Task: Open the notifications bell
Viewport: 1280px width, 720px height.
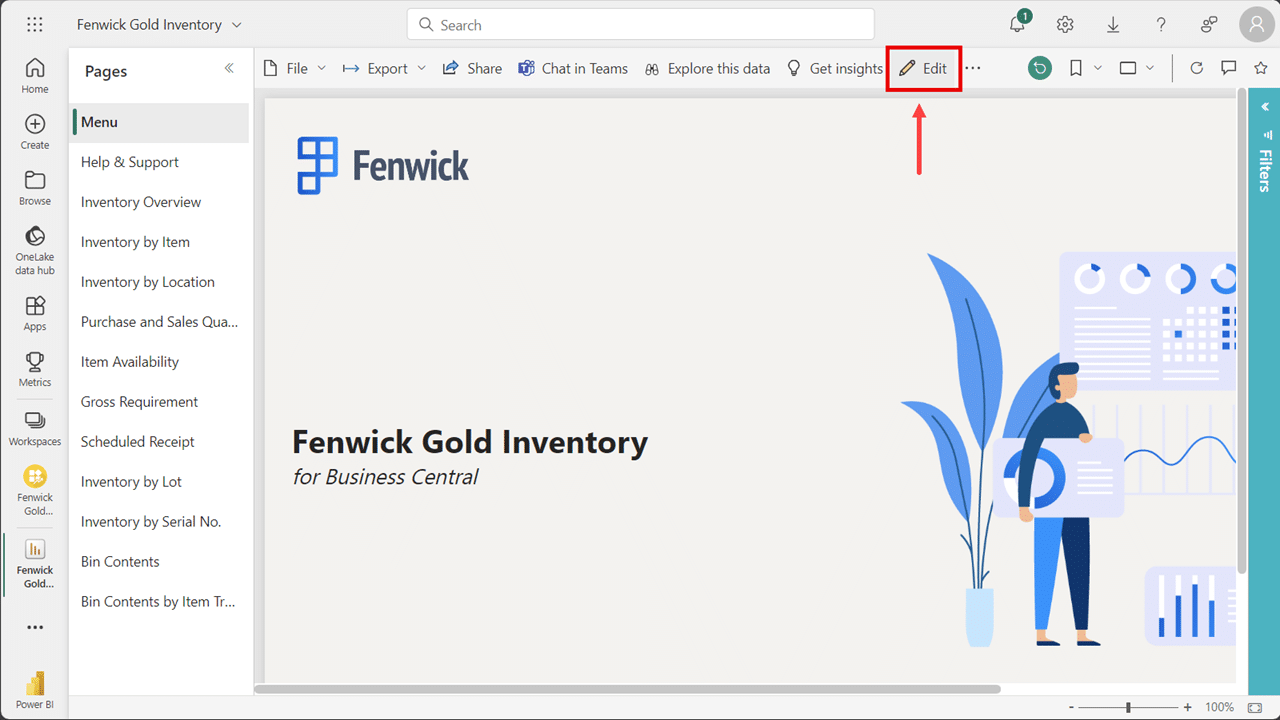Action: [x=1018, y=24]
